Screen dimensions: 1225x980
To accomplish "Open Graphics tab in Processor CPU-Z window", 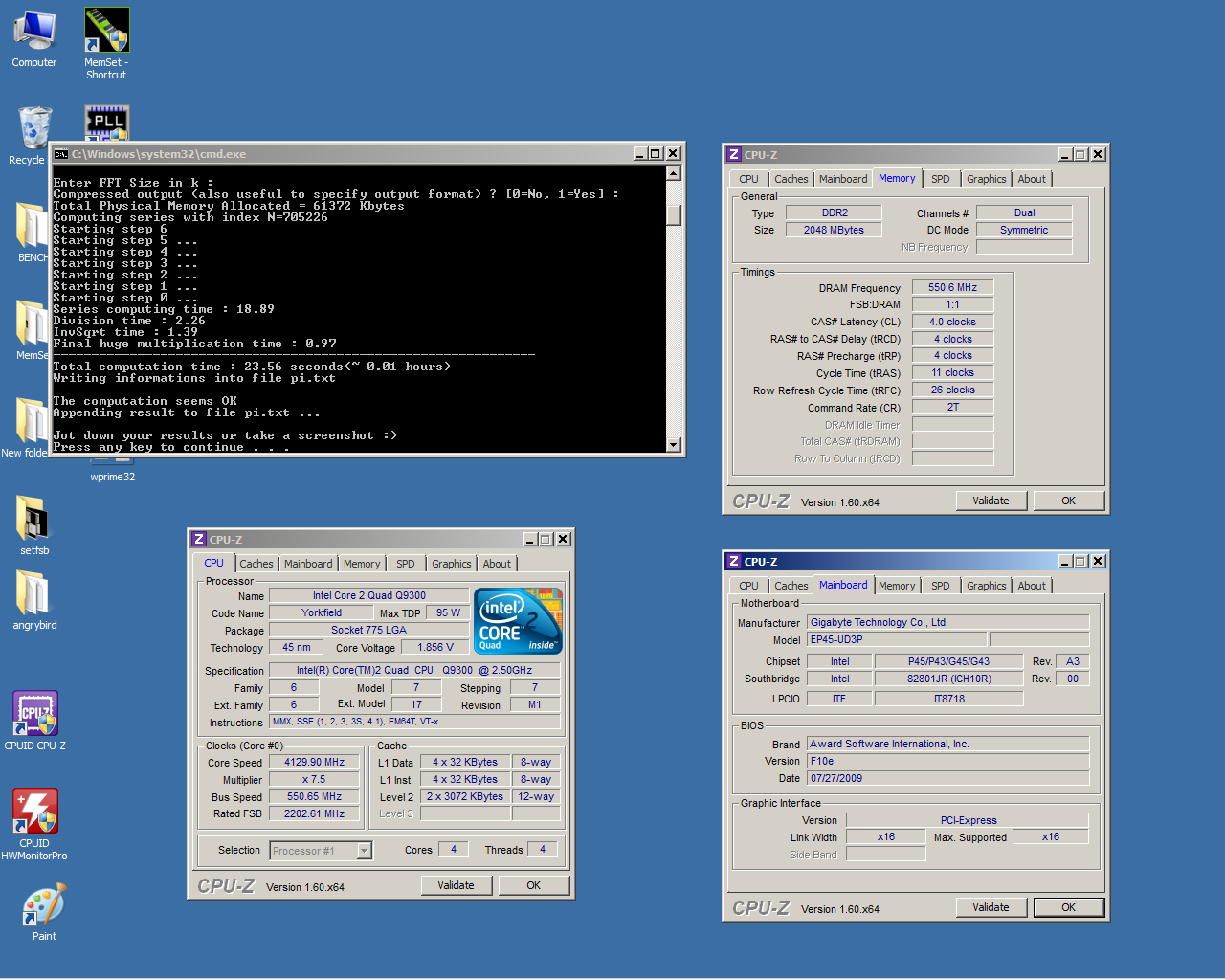I will click(452, 564).
